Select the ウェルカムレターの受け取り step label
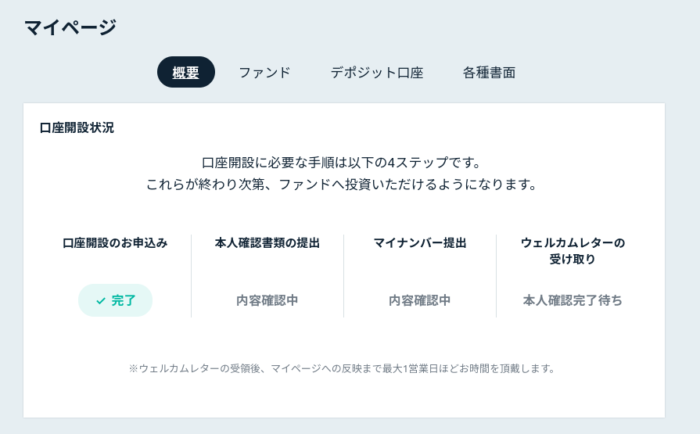The height and width of the screenshot is (434, 700). 573,251
